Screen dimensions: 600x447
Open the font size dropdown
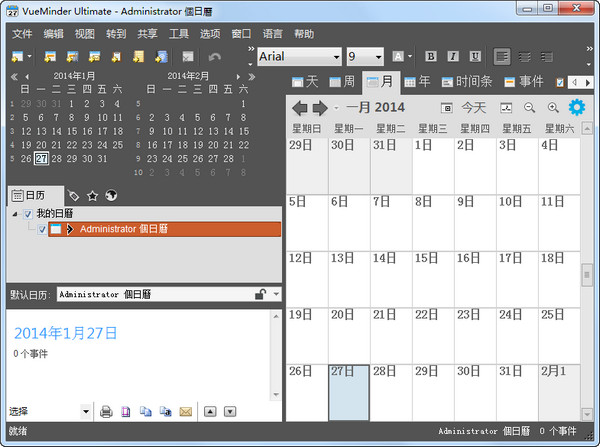(378, 57)
